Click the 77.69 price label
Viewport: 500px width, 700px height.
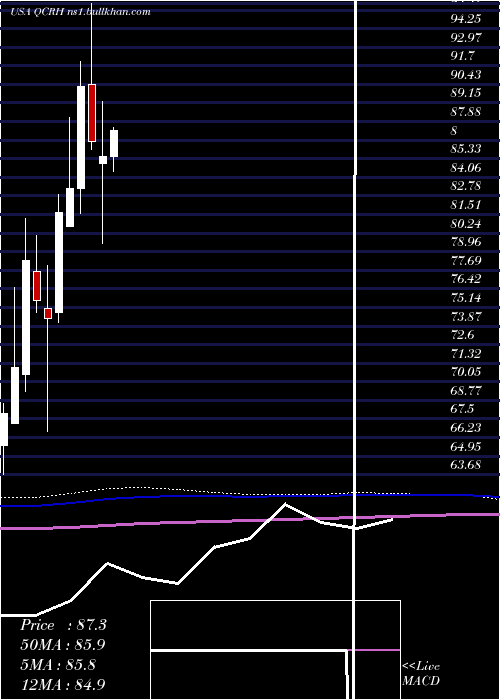(465, 260)
